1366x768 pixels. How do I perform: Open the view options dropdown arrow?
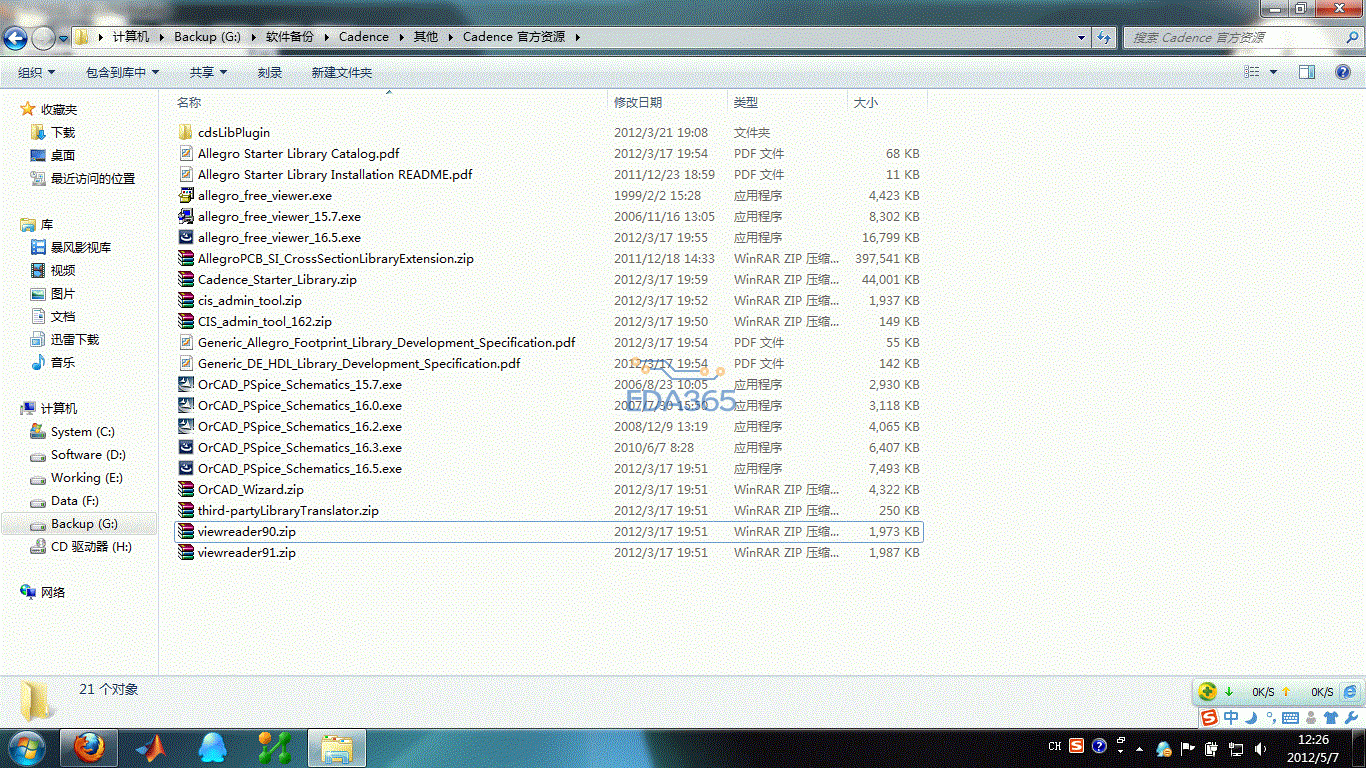(x=1273, y=72)
